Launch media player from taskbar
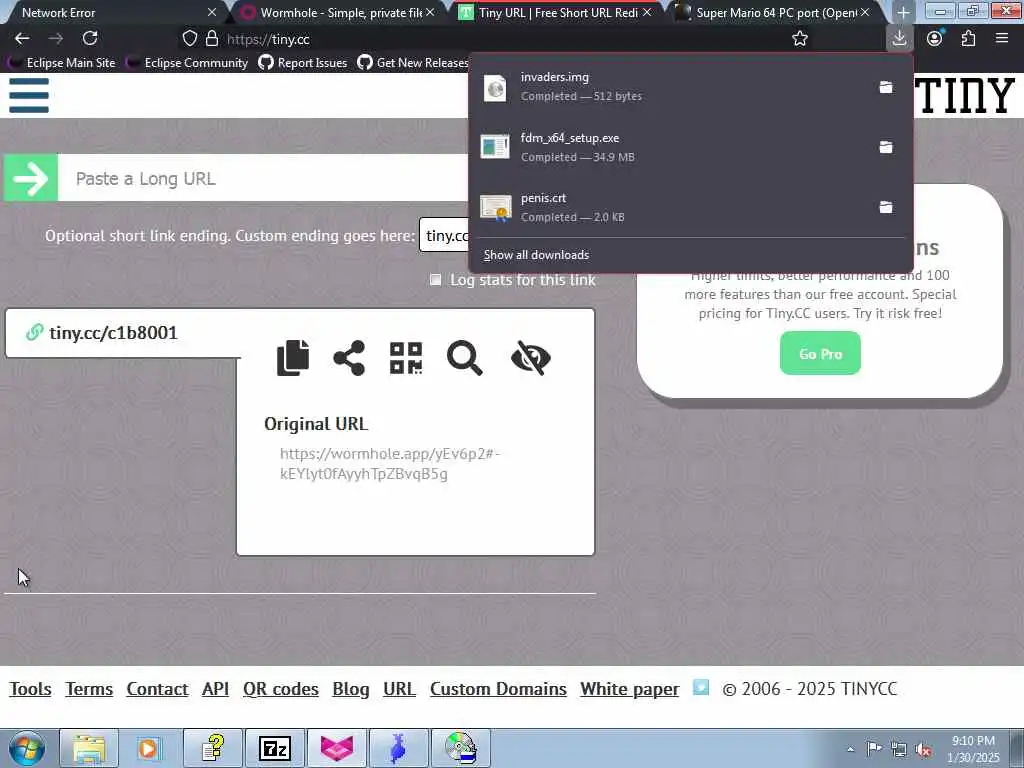The width and height of the screenshot is (1024, 768). (148, 748)
